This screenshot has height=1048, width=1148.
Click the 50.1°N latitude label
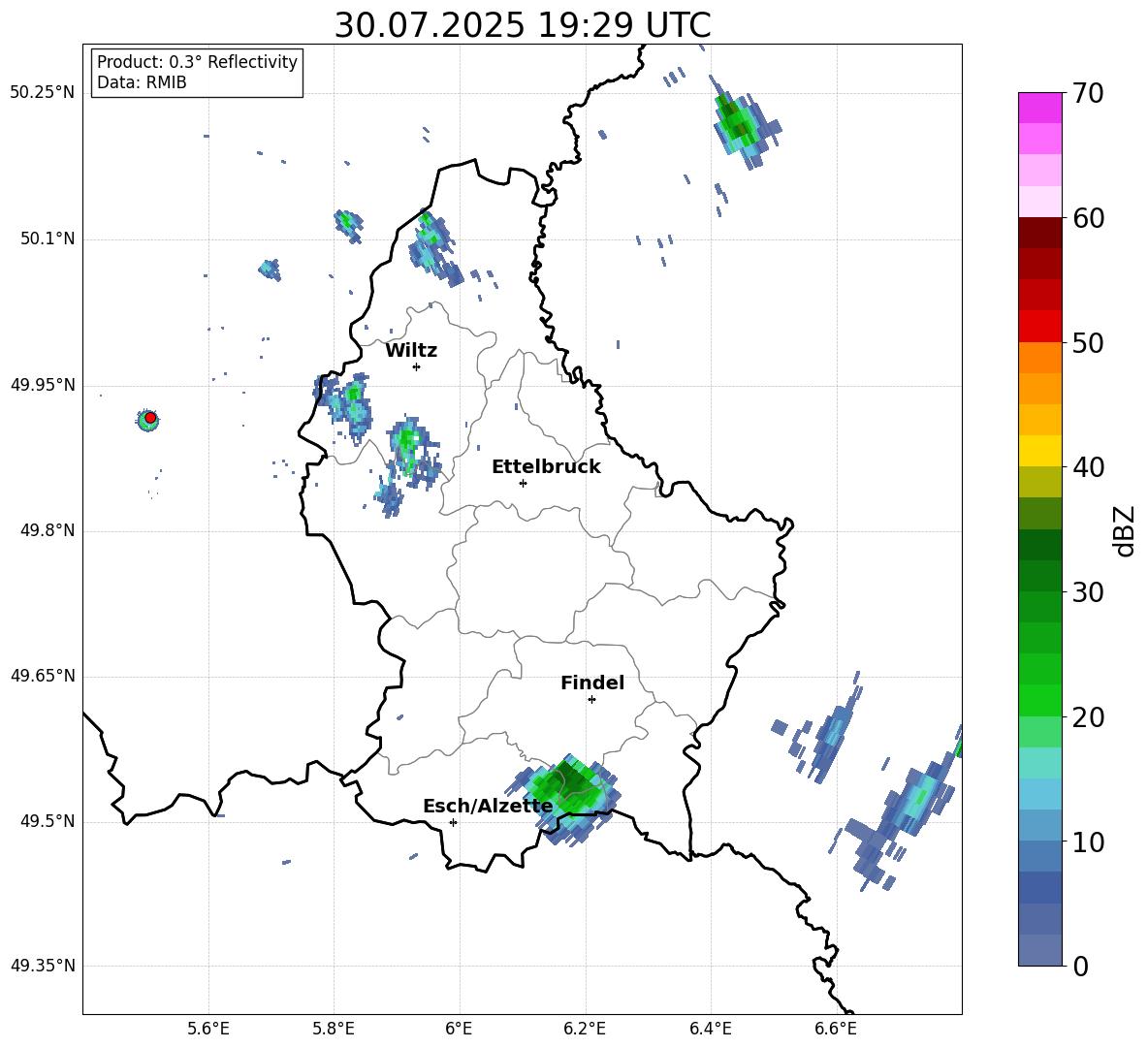tap(47, 239)
